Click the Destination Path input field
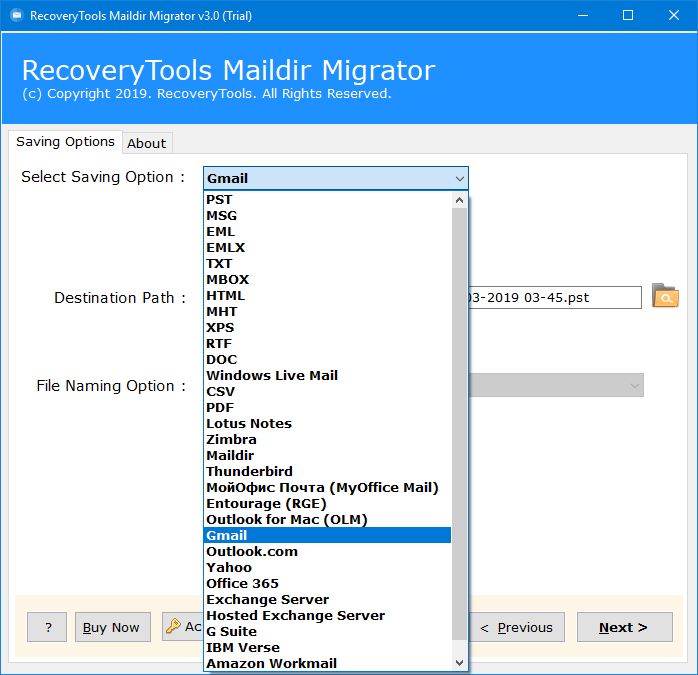Viewport: 698px width, 675px height. click(x=555, y=297)
